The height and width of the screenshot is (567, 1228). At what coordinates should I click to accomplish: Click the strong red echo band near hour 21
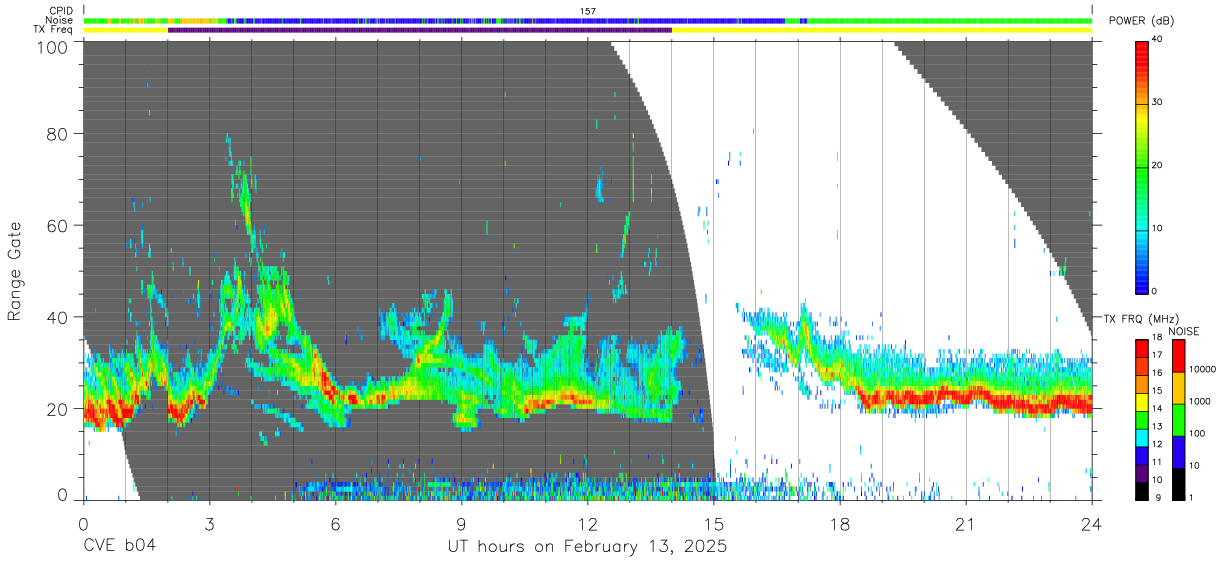[966, 397]
